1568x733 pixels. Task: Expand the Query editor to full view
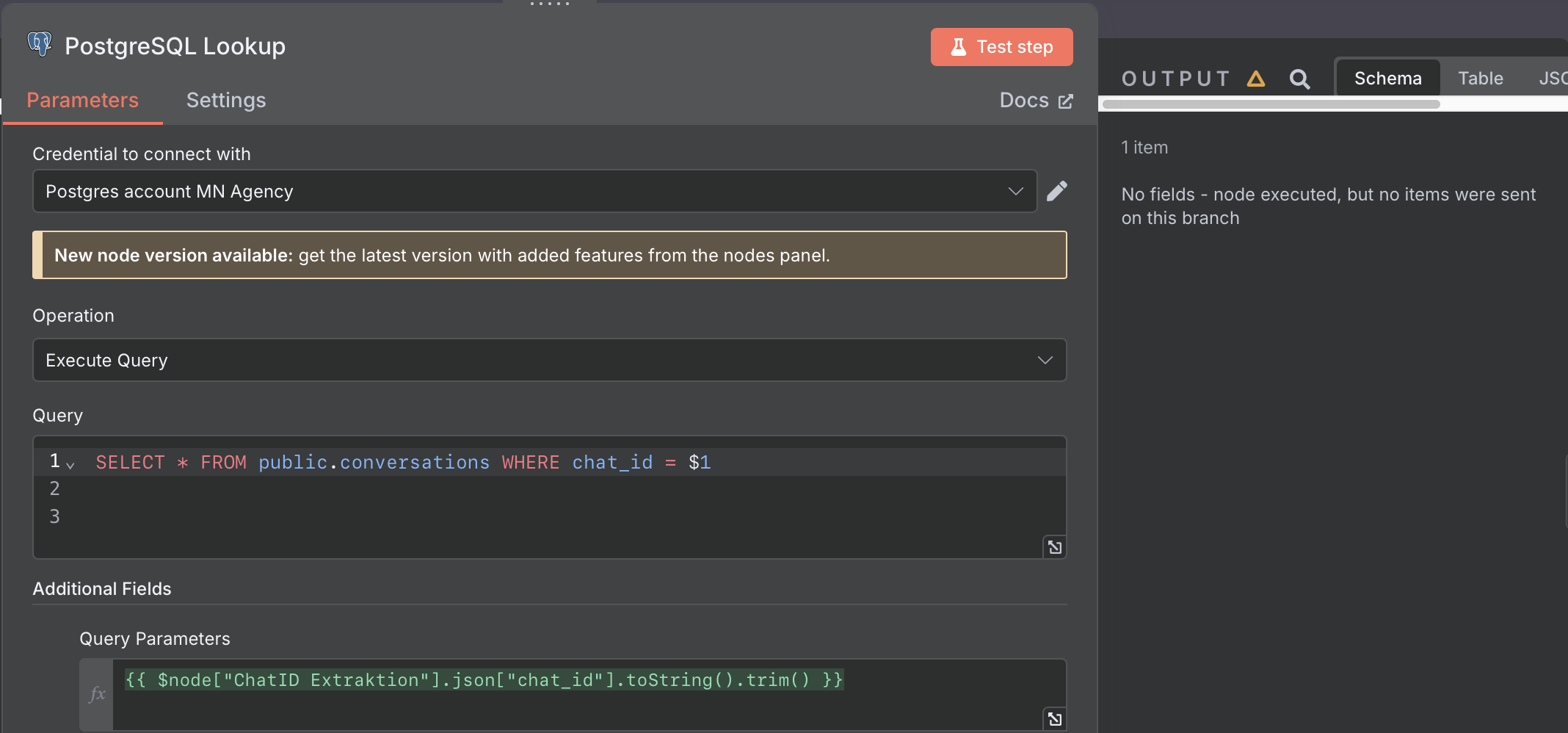(x=1054, y=547)
